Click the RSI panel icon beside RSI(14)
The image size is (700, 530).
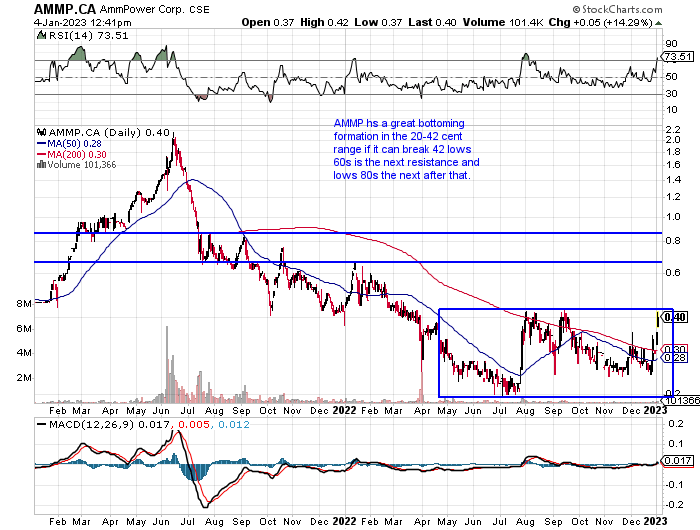[x=41, y=35]
